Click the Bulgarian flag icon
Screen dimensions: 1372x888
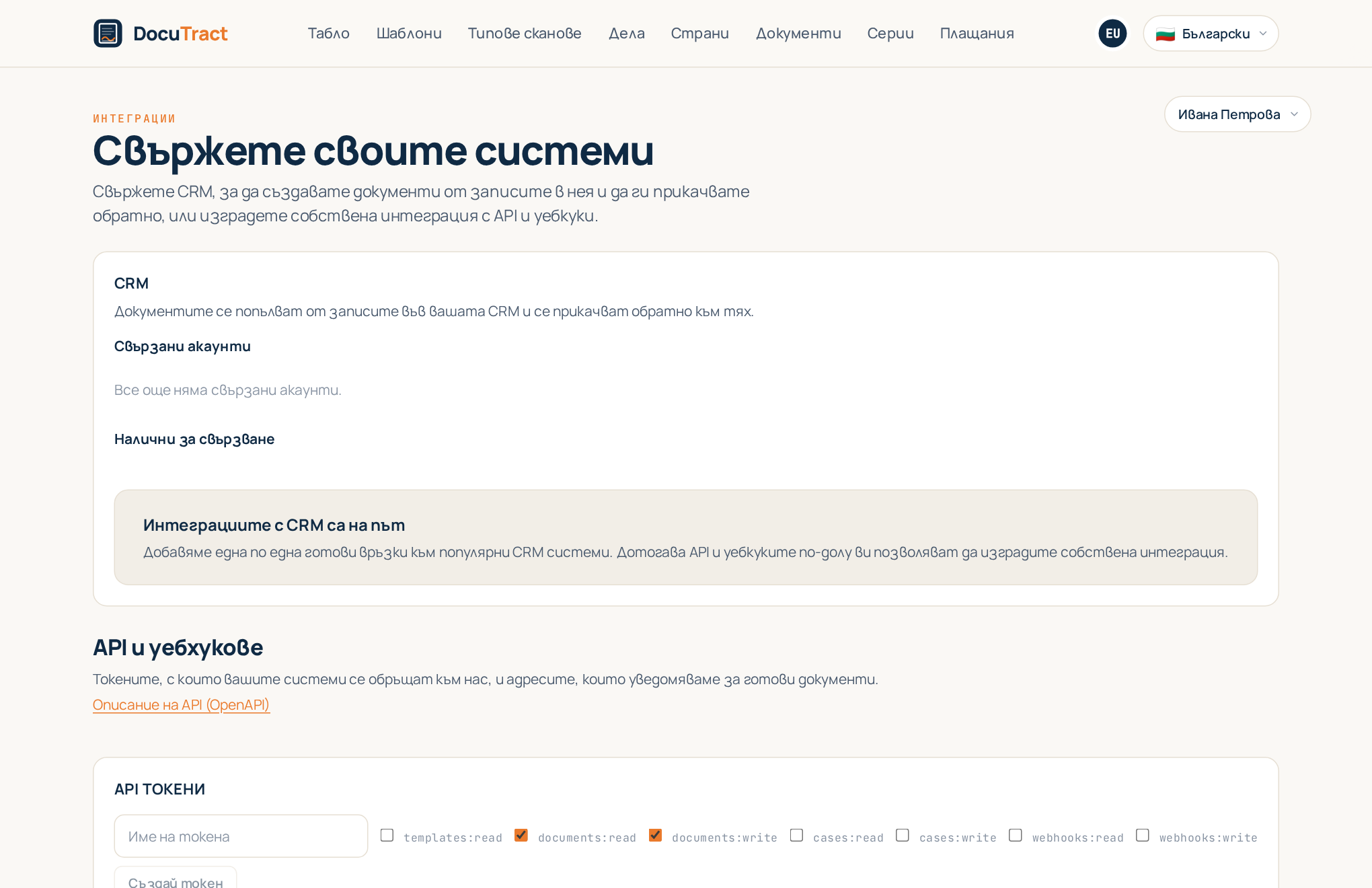(1165, 34)
